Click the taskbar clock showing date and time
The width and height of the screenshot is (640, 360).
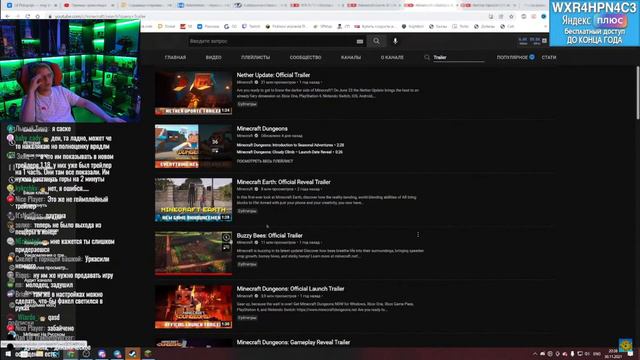pos(613,354)
